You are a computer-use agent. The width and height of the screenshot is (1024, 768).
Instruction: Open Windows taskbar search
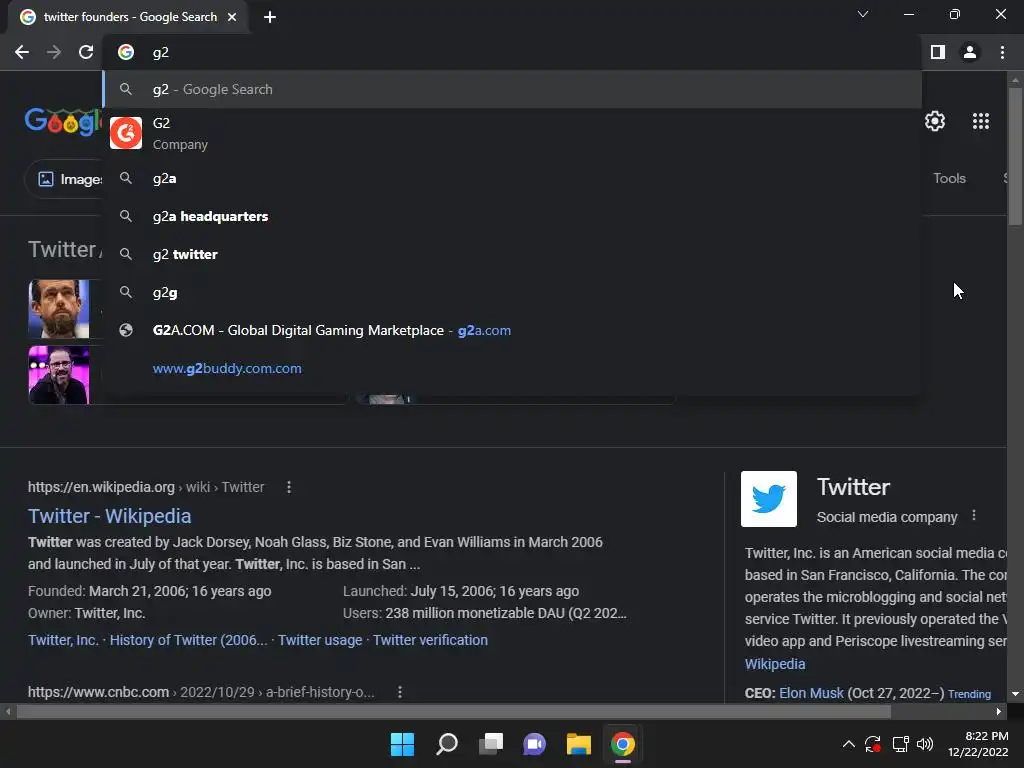(x=447, y=744)
